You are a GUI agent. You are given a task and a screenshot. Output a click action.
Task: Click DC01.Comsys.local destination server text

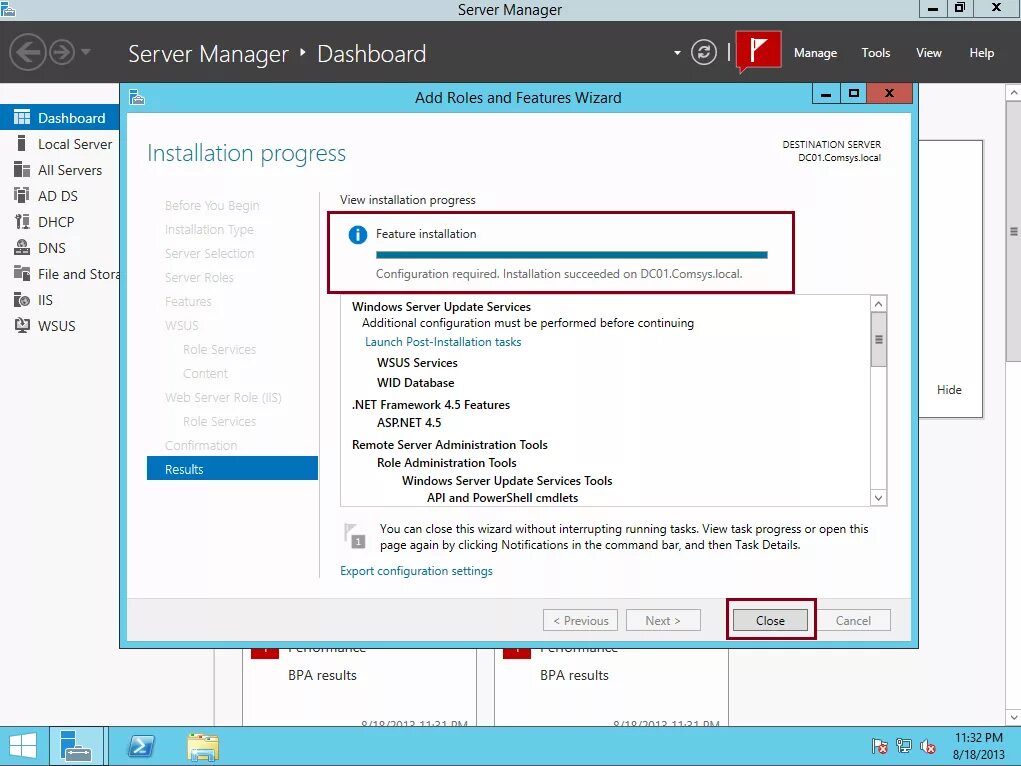839,158
